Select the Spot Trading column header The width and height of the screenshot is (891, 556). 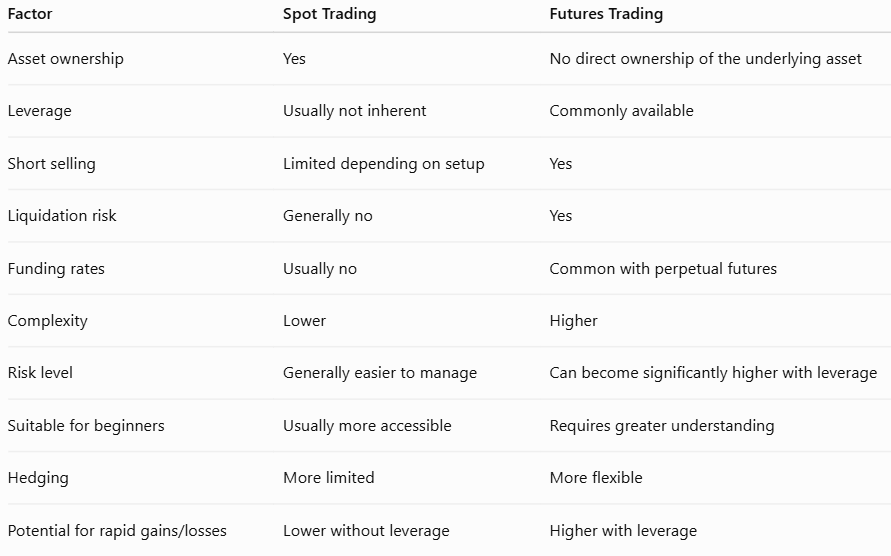(330, 14)
